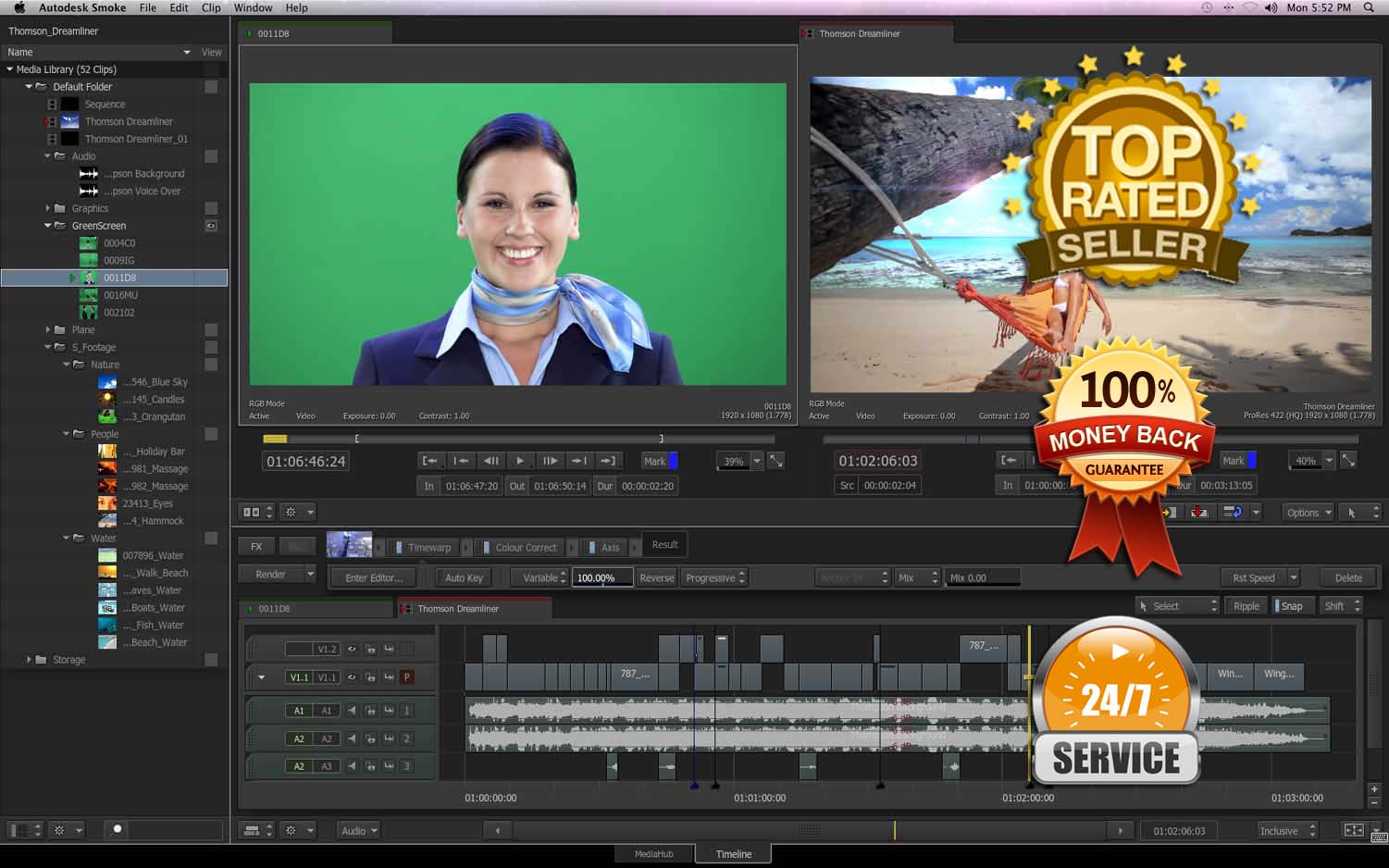
Task: Click the replace edit blue arrow icon
Action: point(1232,513)
